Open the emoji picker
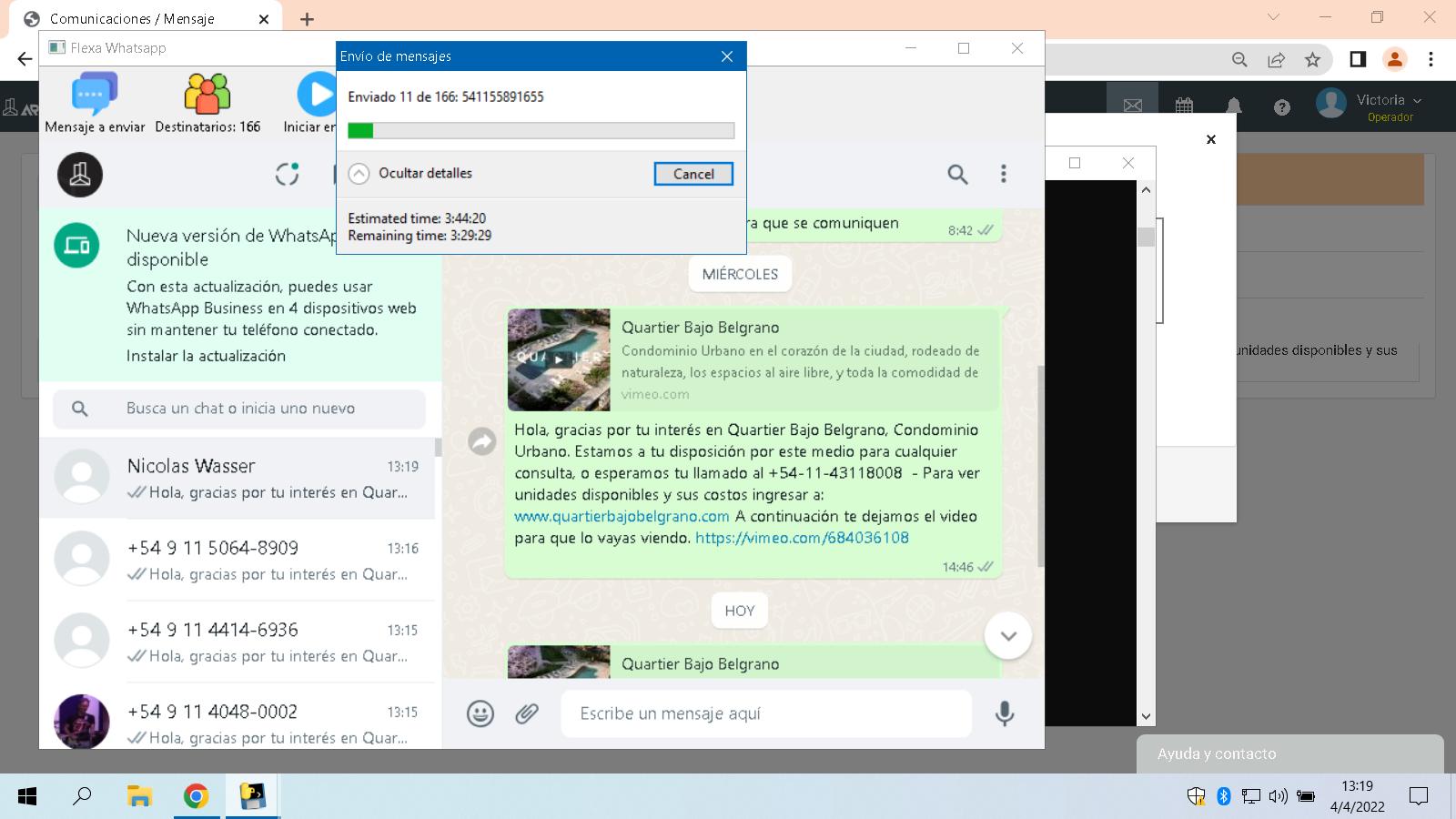Screen dimensions: 1456x819 click(x=480, y=713)
